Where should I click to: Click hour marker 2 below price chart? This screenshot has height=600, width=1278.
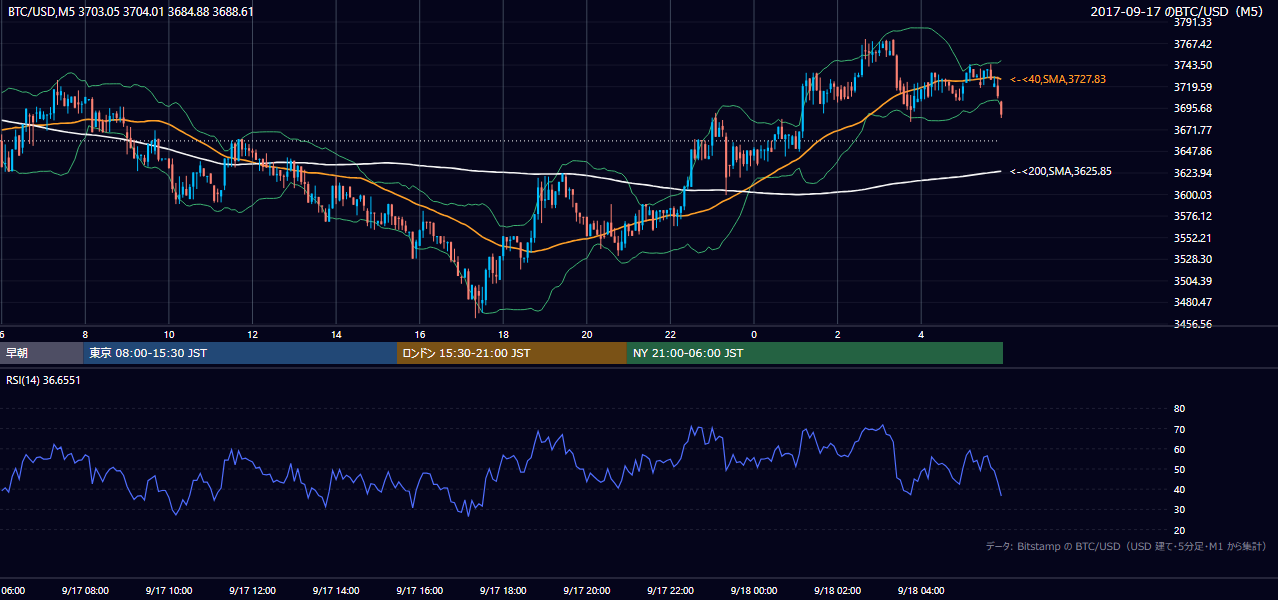(x=838, y=335)
